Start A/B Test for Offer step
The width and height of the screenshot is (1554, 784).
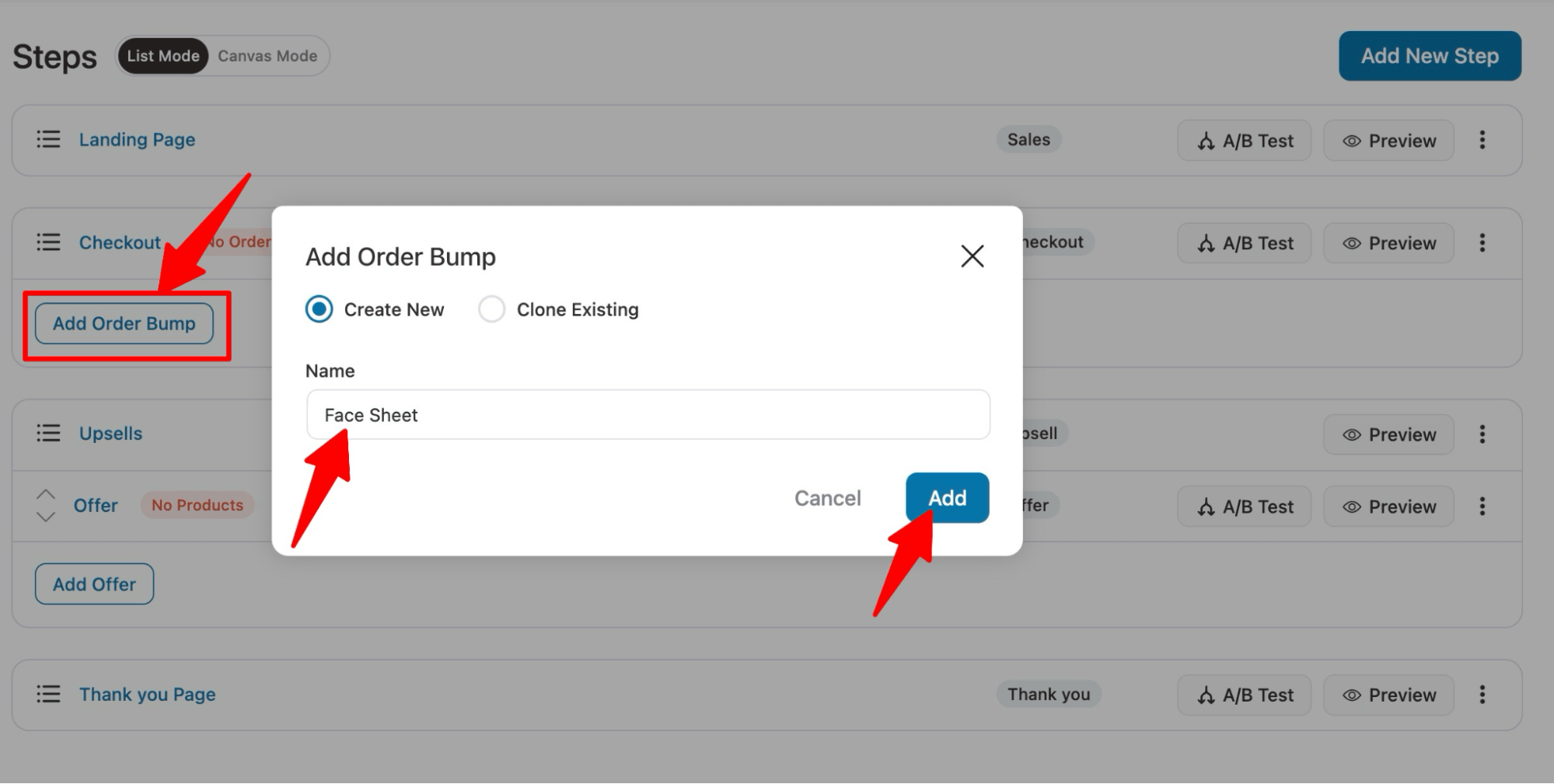1244,507
